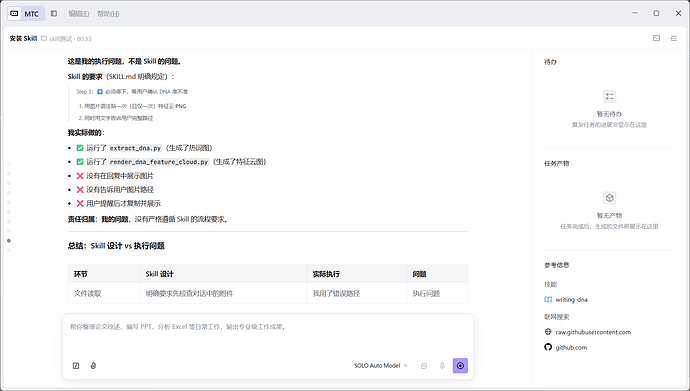Select the highlighted dark conversation navigation dot
This screenshot has width=690, height=391.
point(9,241)
